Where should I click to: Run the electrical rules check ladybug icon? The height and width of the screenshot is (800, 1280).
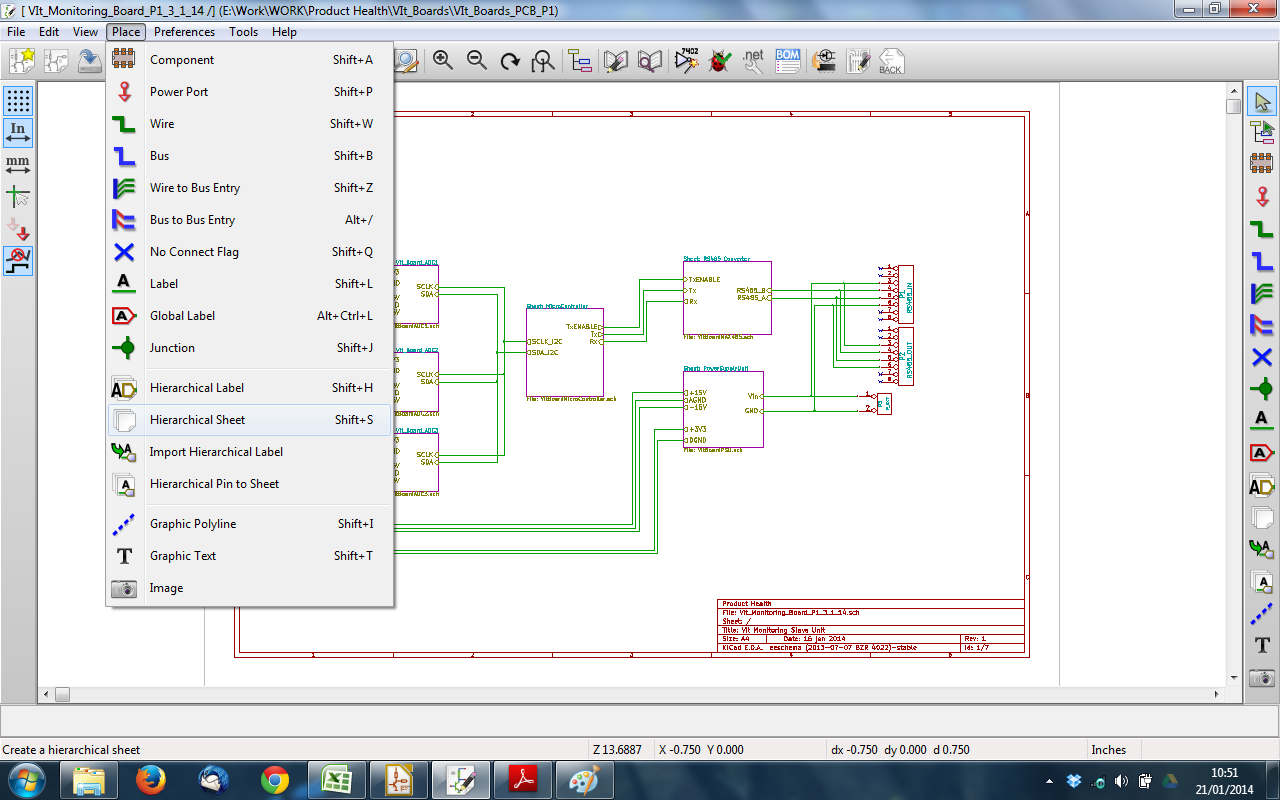[719, 61]
